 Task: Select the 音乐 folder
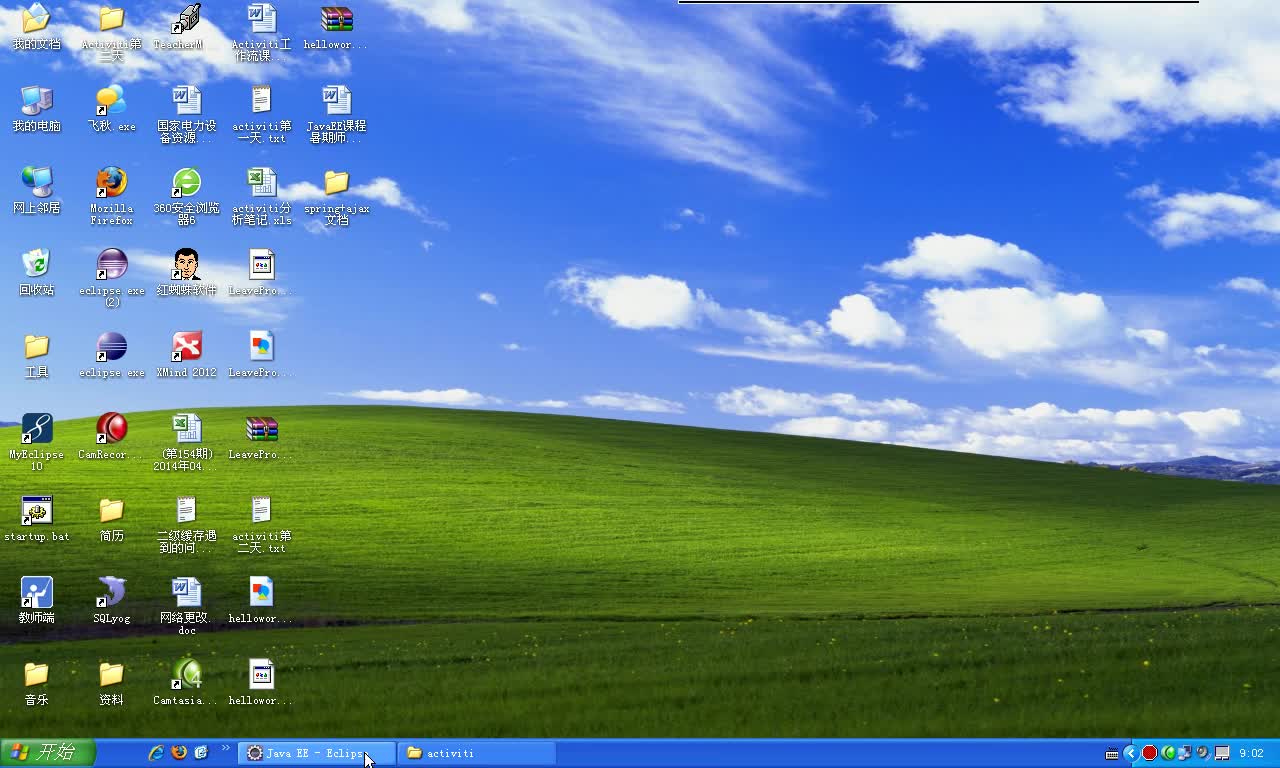36,683
